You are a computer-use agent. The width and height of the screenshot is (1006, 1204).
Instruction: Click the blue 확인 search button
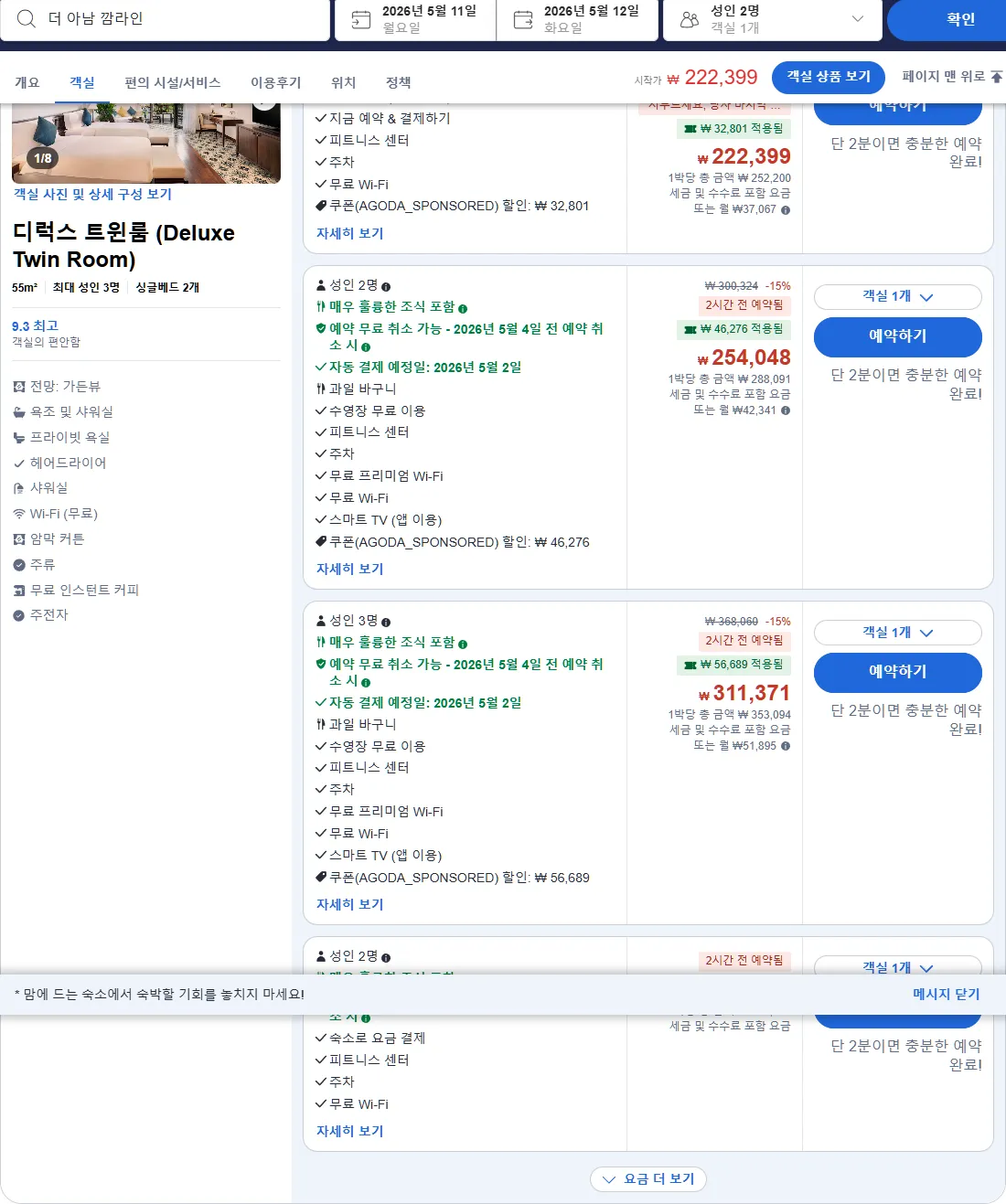tap(947, 19)
